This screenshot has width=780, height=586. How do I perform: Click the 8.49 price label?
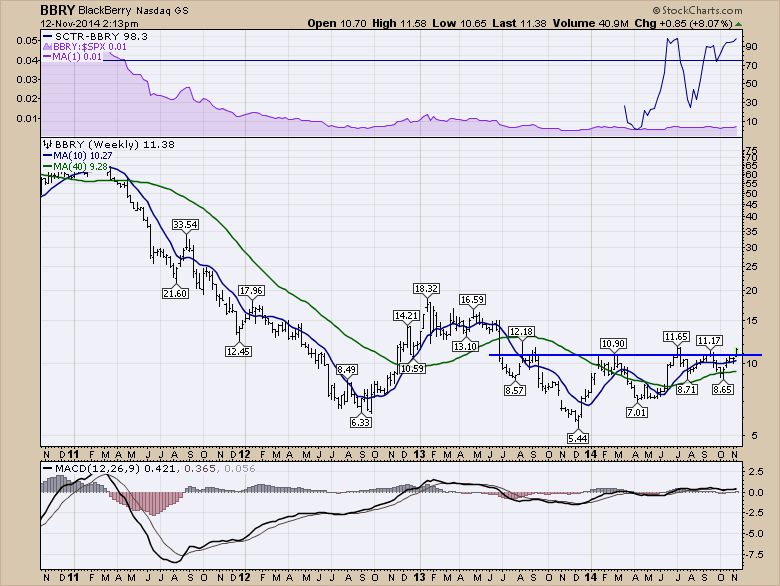tap(347, 370)
